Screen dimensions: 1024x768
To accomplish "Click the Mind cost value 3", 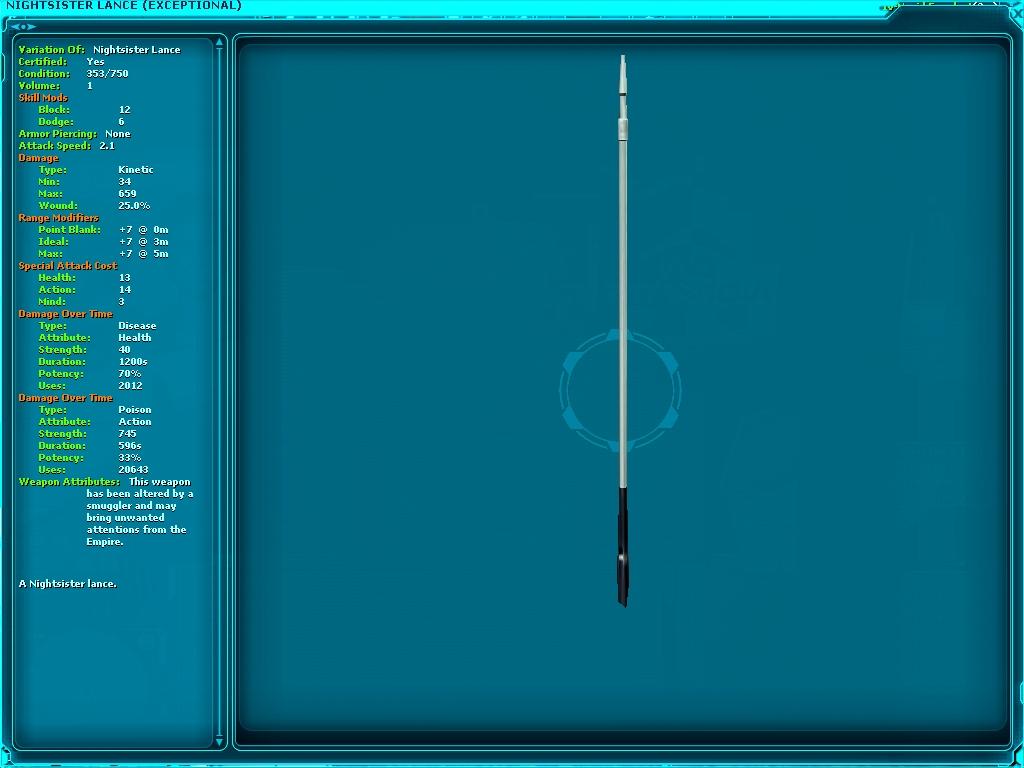I will pos(121,302).
